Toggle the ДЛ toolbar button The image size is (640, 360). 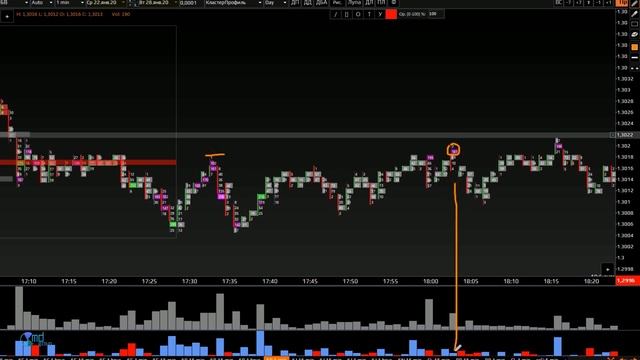369,2
